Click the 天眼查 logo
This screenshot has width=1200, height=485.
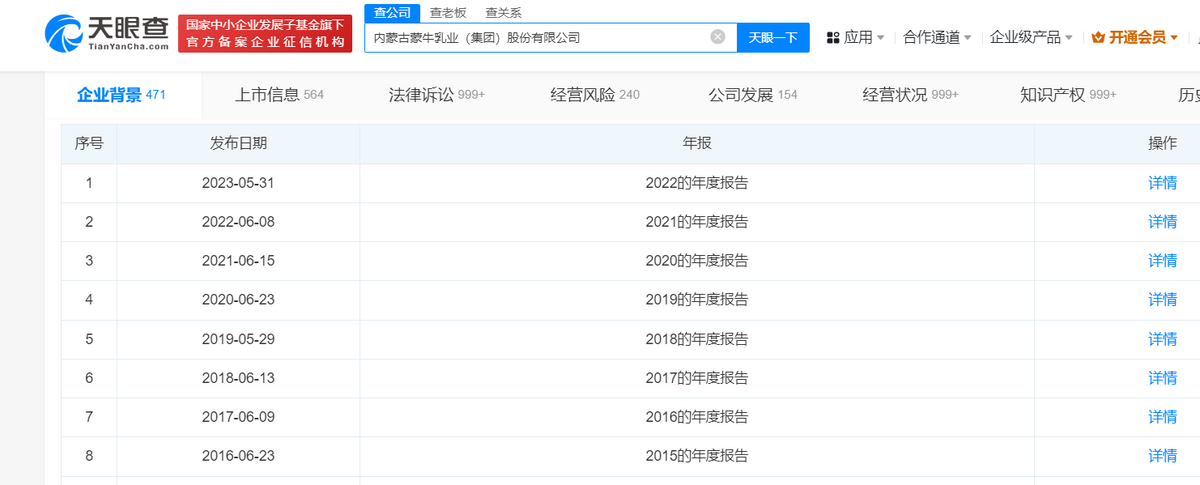(x=106, y=33)
